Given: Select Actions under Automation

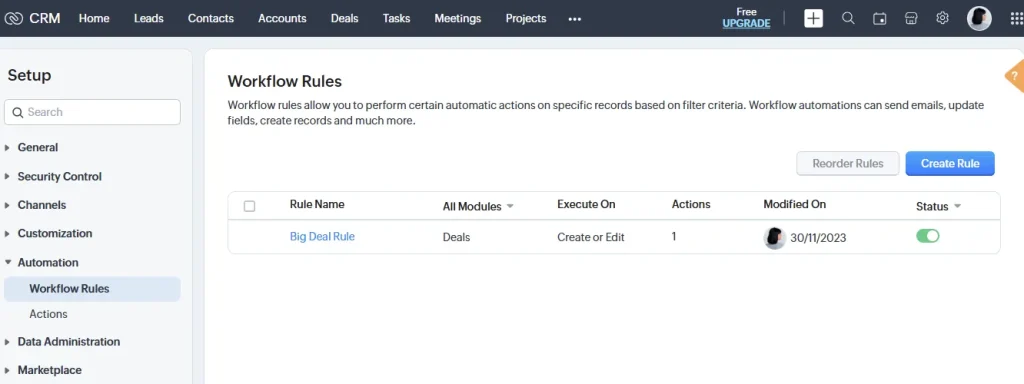Looking at the screenshot, I should pos(48,314).
